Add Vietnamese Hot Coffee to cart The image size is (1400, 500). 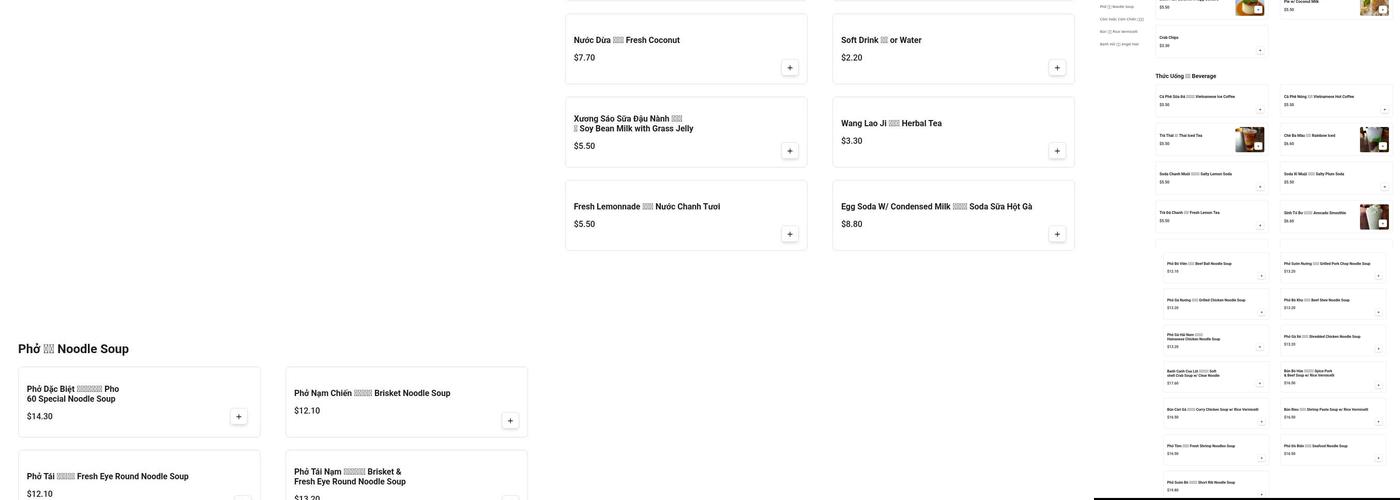click(1385, 109)
